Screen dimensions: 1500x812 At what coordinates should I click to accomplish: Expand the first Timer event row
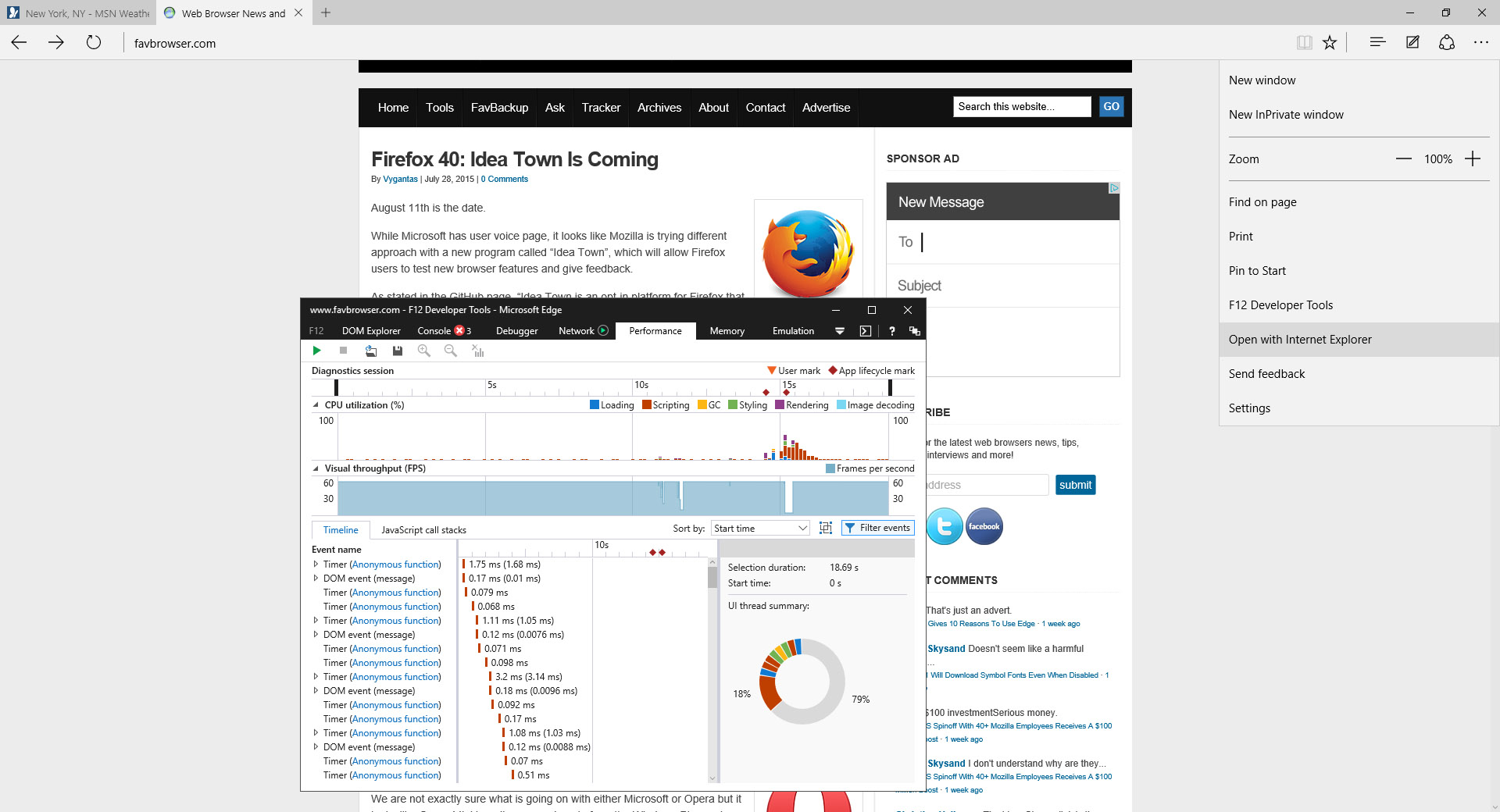click(316, 564)
